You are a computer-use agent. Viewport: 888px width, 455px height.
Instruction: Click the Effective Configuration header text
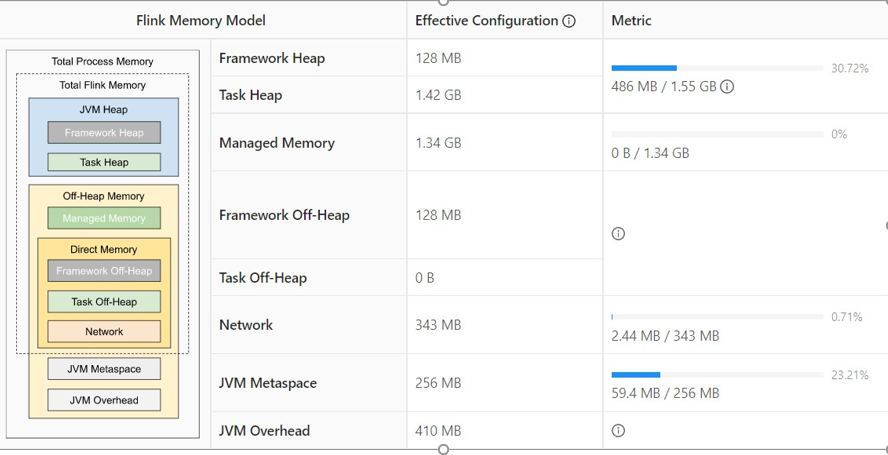(487, 21)
